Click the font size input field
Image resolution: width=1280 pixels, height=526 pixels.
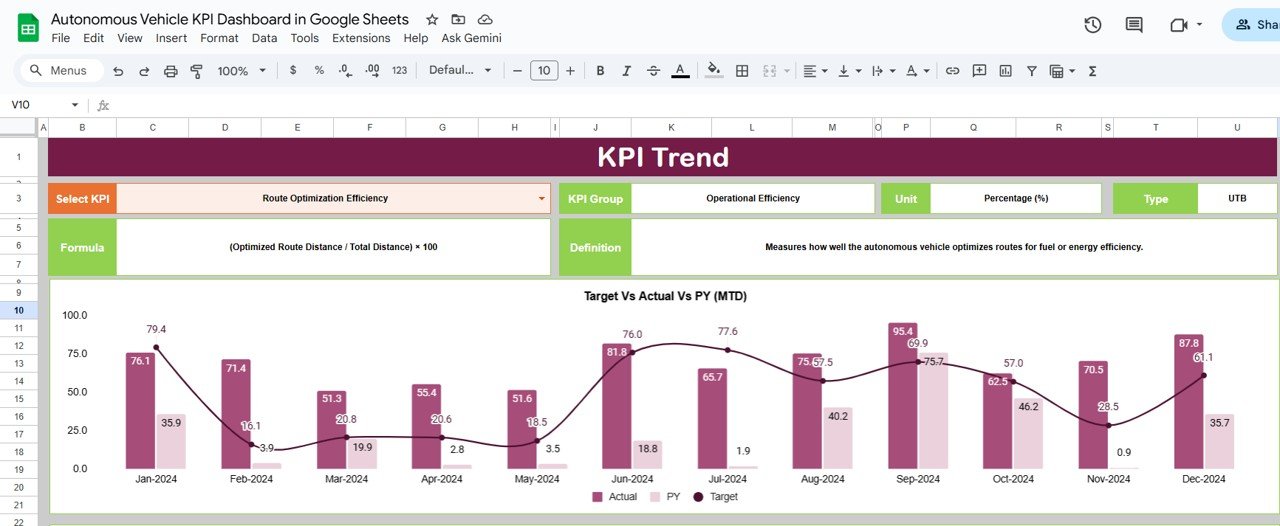[x=543, y=71]
